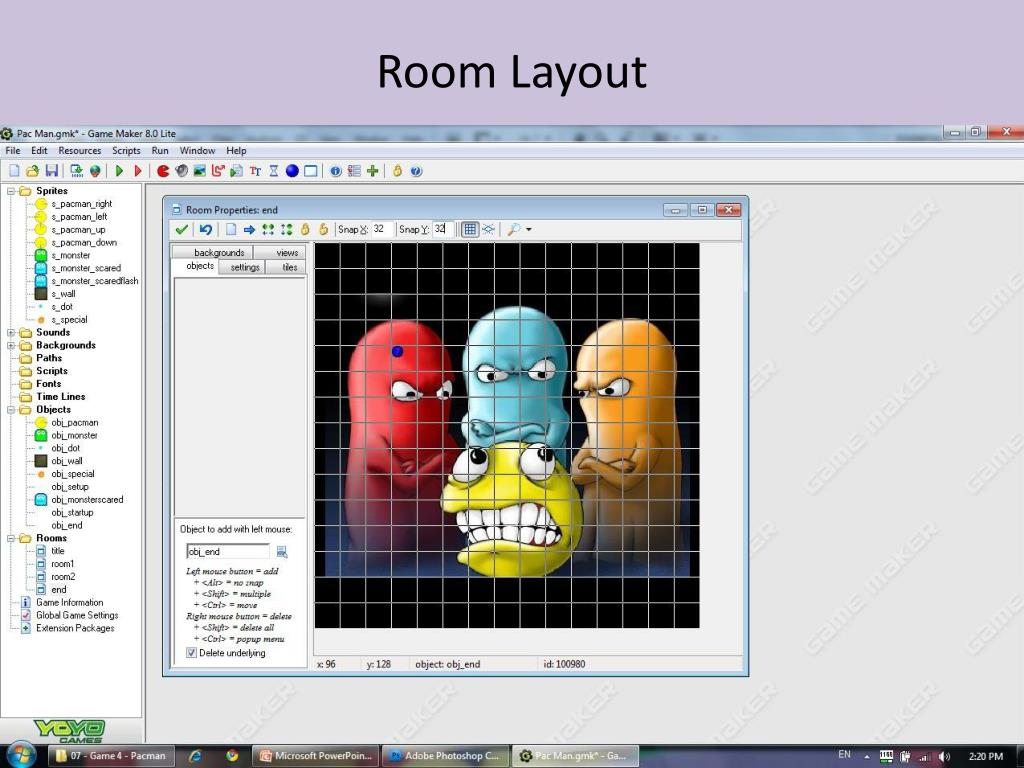Open extension packages with the green plus

[x=372, y=171]
